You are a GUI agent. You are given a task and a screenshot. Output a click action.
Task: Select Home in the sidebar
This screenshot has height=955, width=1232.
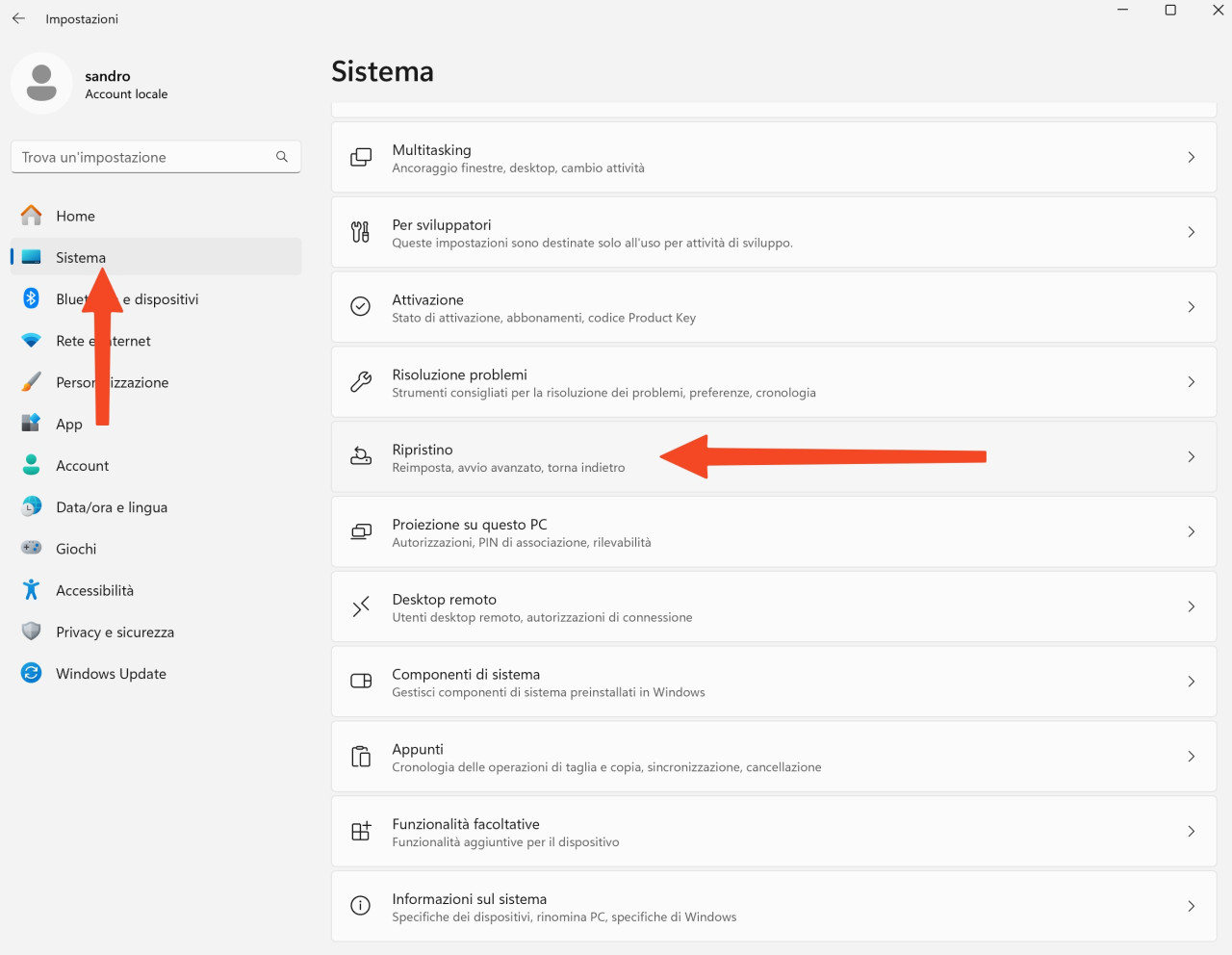point(156,216)
